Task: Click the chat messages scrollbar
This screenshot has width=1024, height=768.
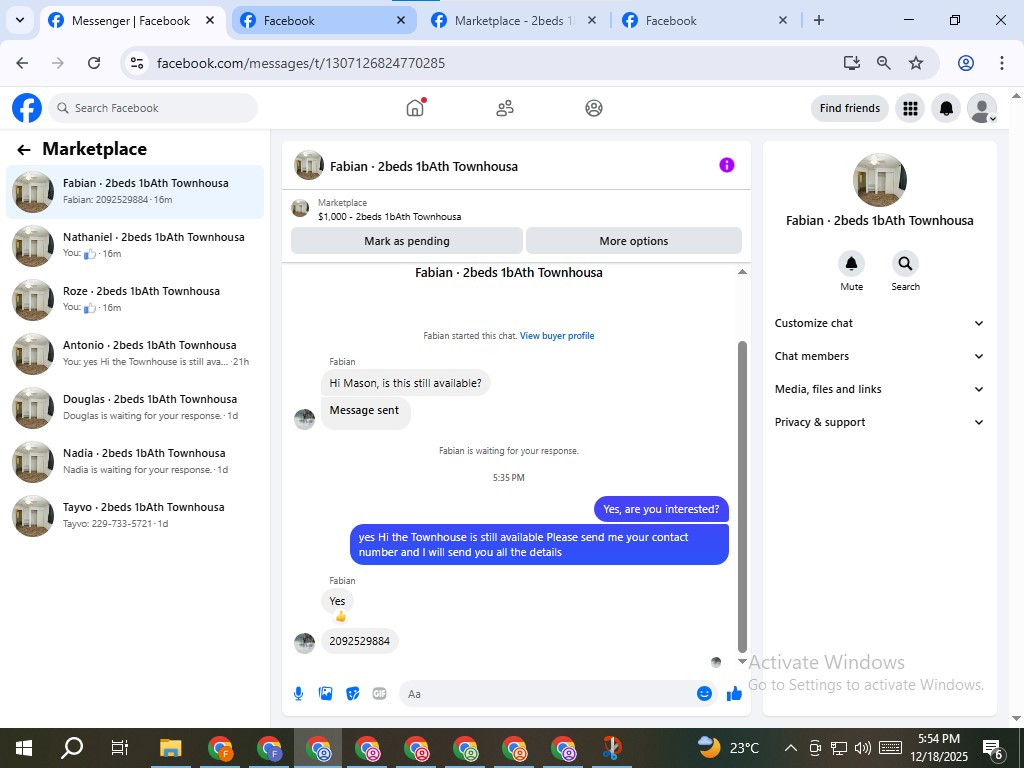Action: coord(742,496)
